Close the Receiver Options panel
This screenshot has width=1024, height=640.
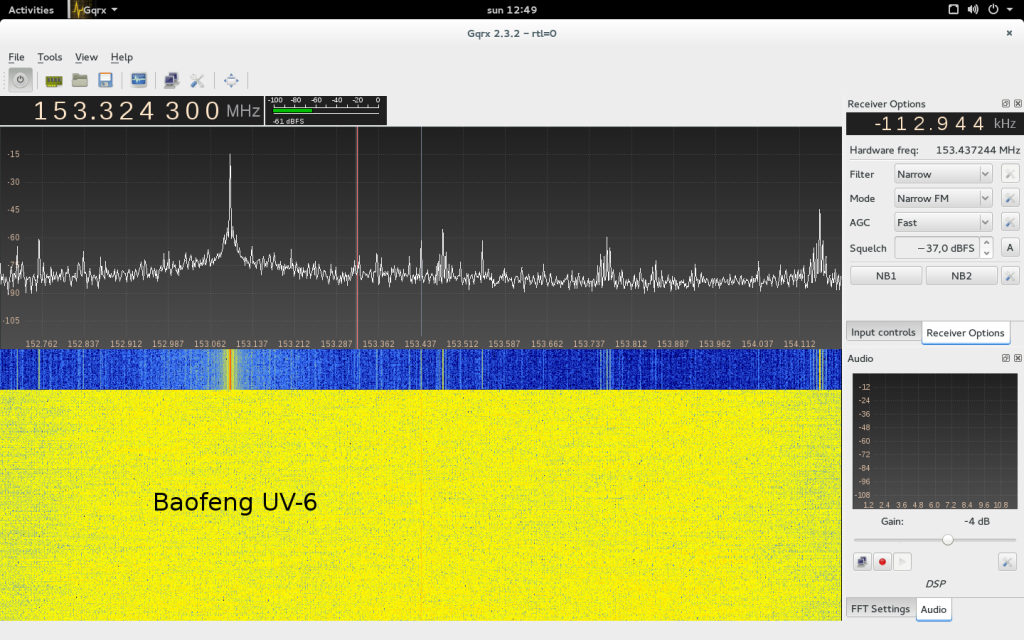1017,103
